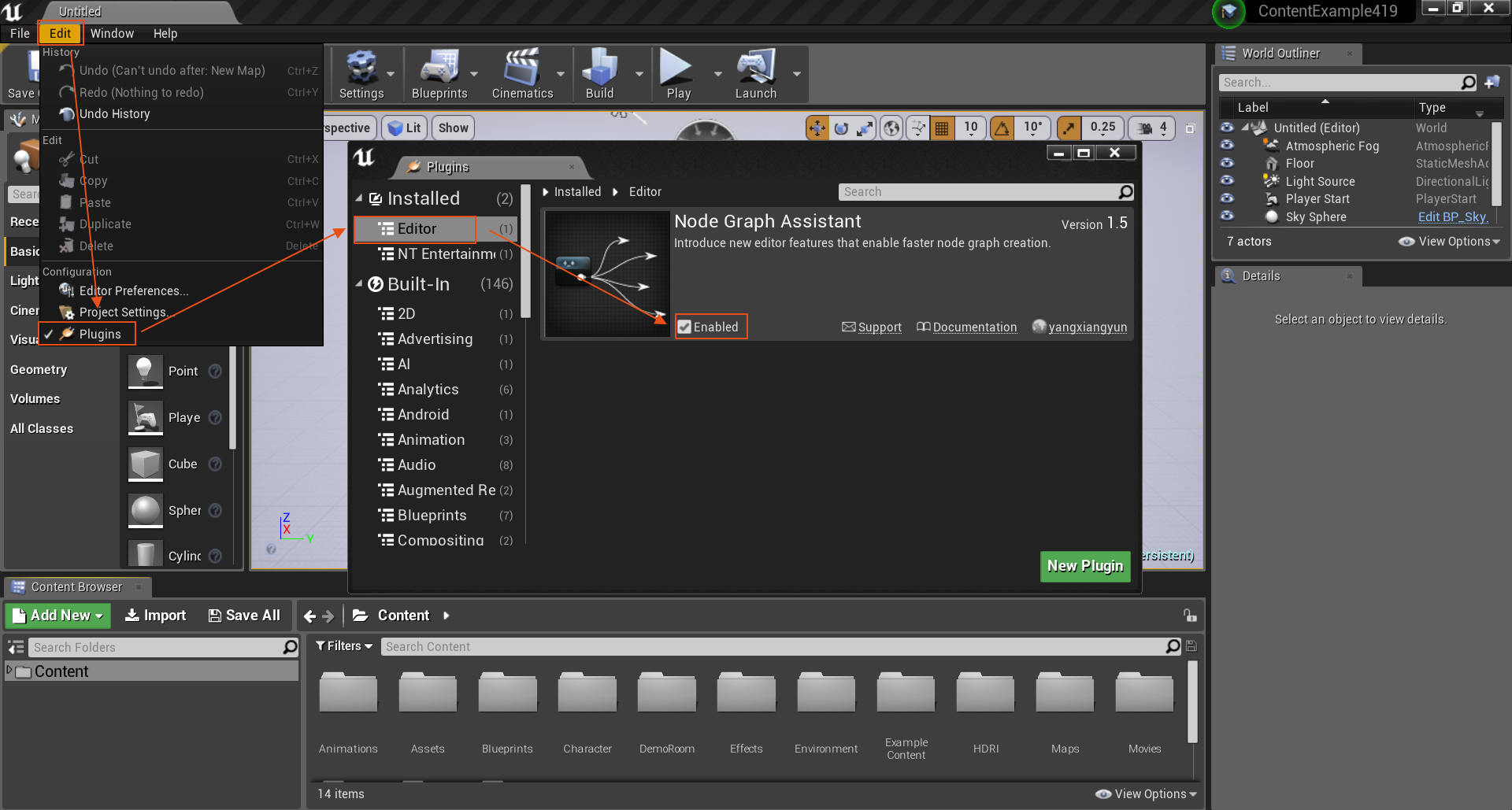Screen dimensions: 1512x810
Task: Toggle scale snapping in viewport
Action: [1069, 128]
